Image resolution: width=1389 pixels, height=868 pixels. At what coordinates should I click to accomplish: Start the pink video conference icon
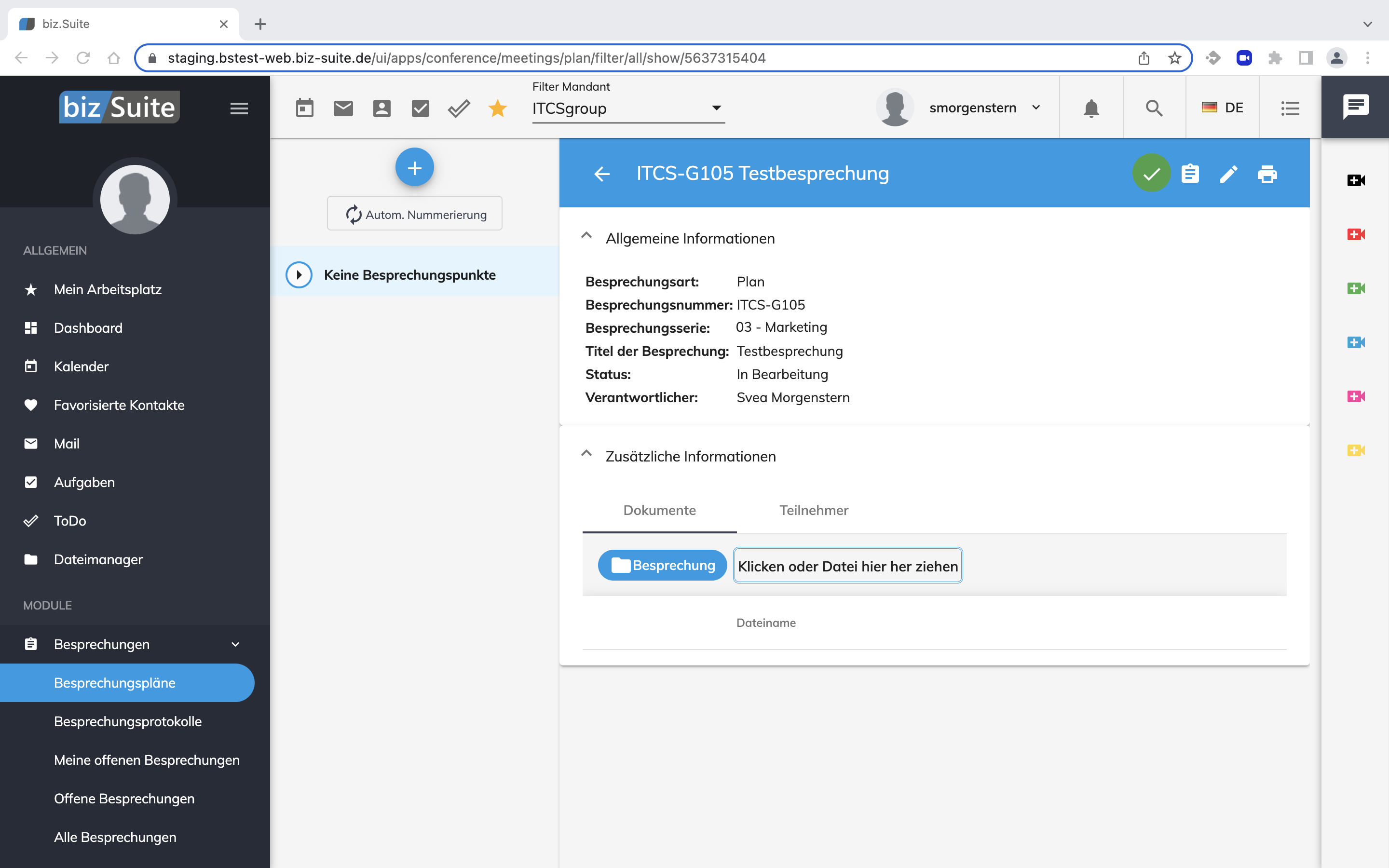point(1356,396)
